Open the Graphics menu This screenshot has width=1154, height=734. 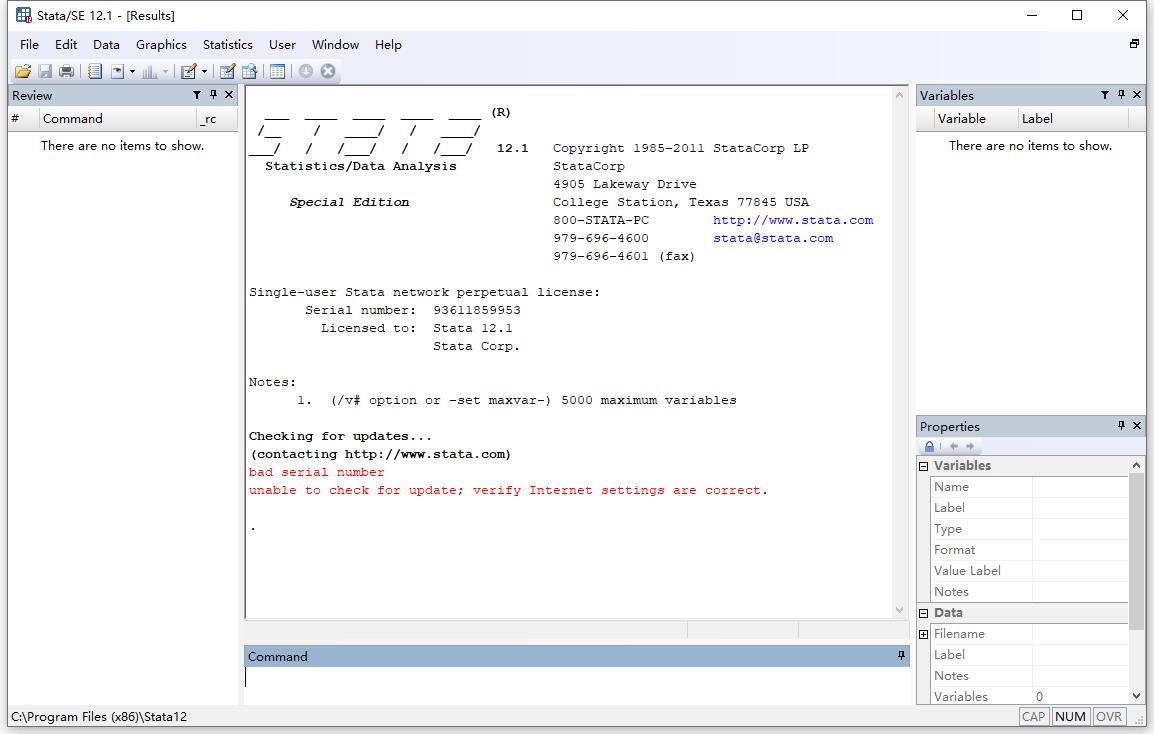(161, 44)
